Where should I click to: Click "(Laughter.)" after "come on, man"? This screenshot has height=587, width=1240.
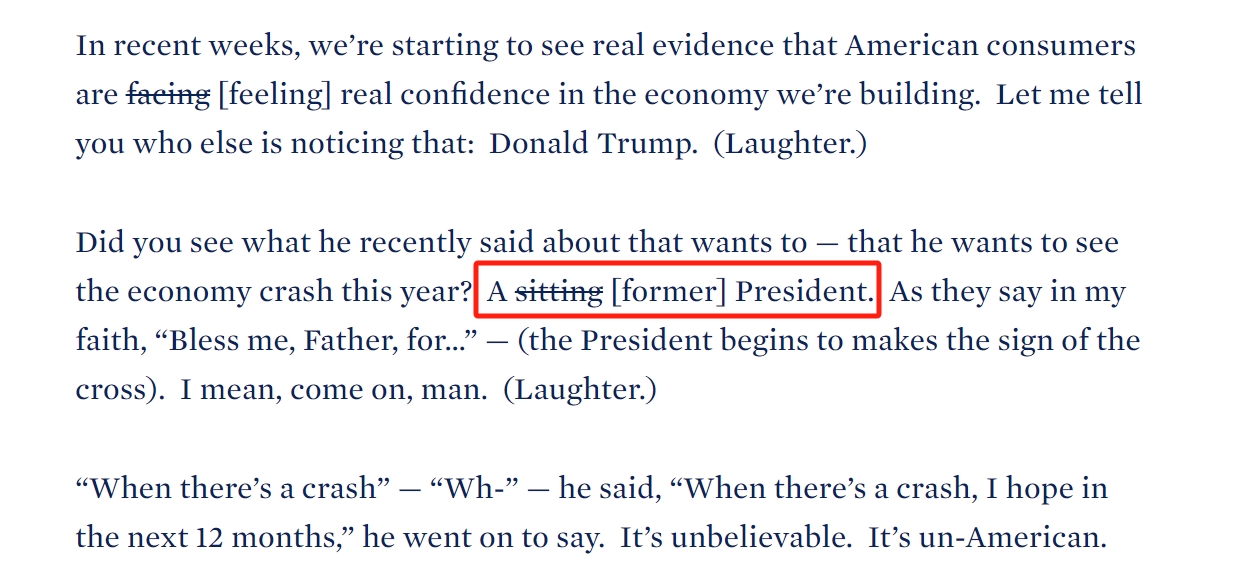579,390
